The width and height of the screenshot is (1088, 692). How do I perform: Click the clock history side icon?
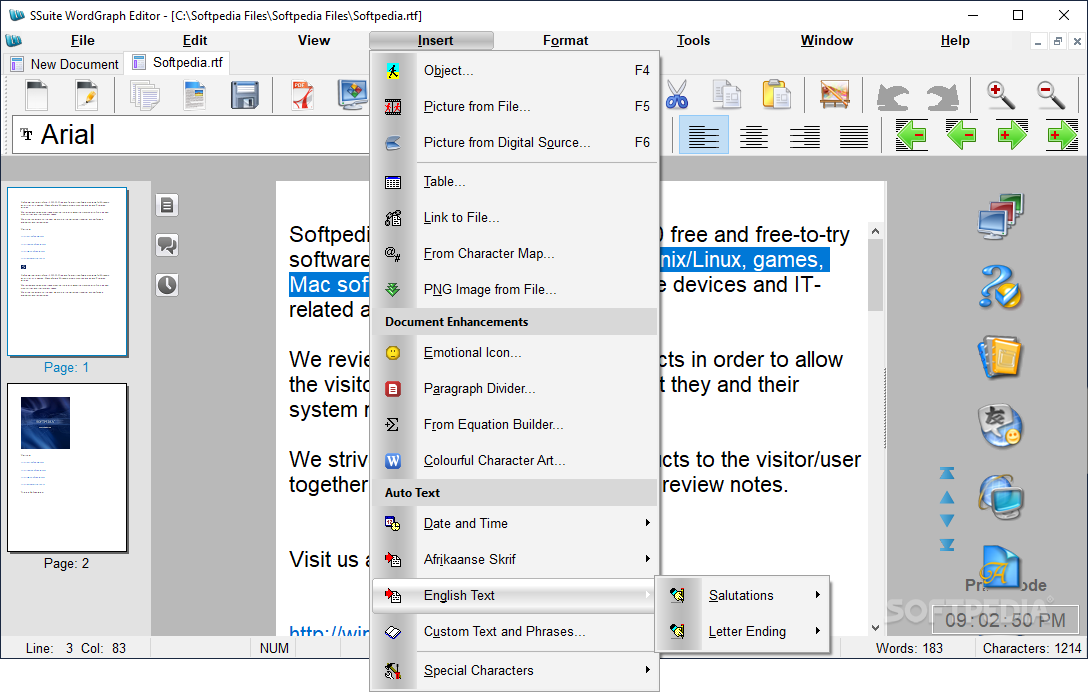click(167, 285)
